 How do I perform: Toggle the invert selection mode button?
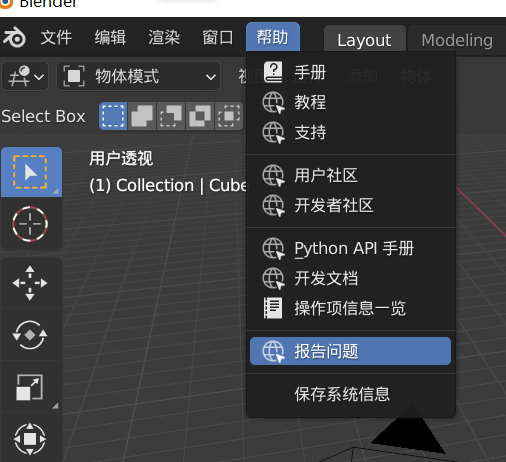click(200, 116)
